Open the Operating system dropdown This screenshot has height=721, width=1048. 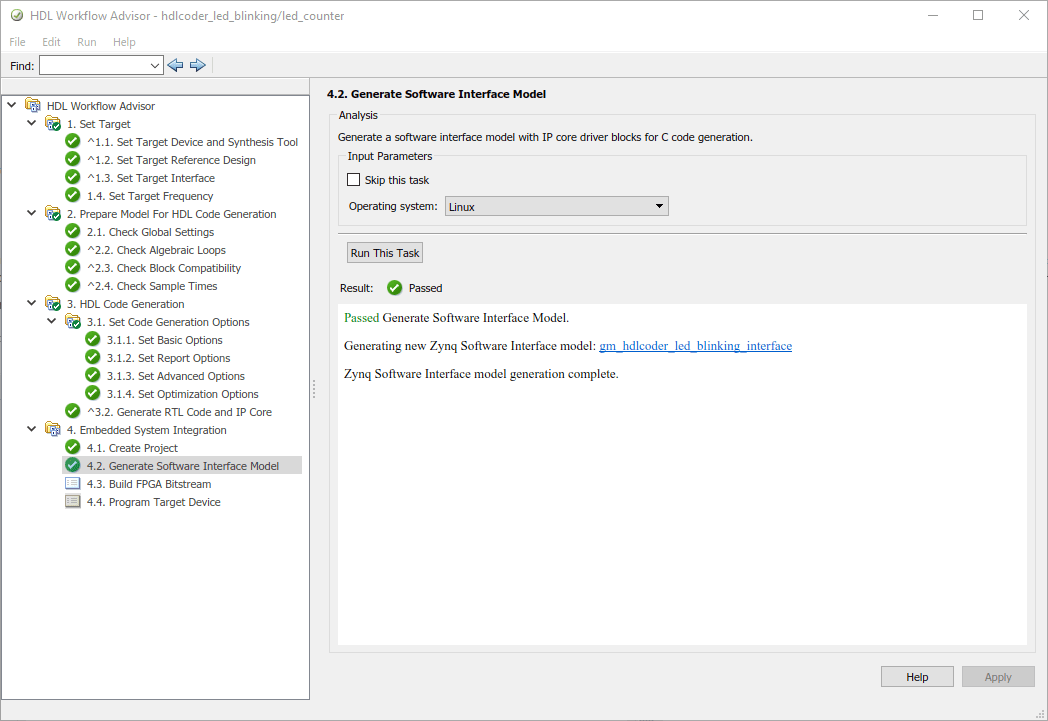coord(556,206)
